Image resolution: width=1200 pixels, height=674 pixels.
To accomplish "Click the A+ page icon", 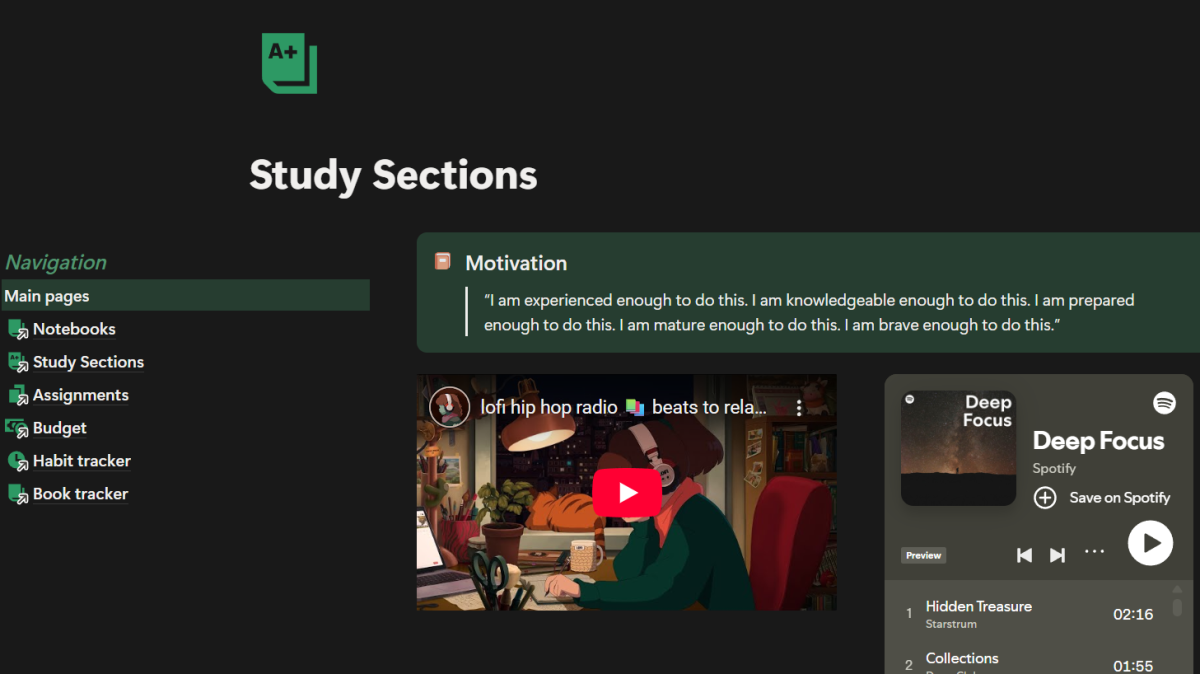I will (x=289, y=63).
